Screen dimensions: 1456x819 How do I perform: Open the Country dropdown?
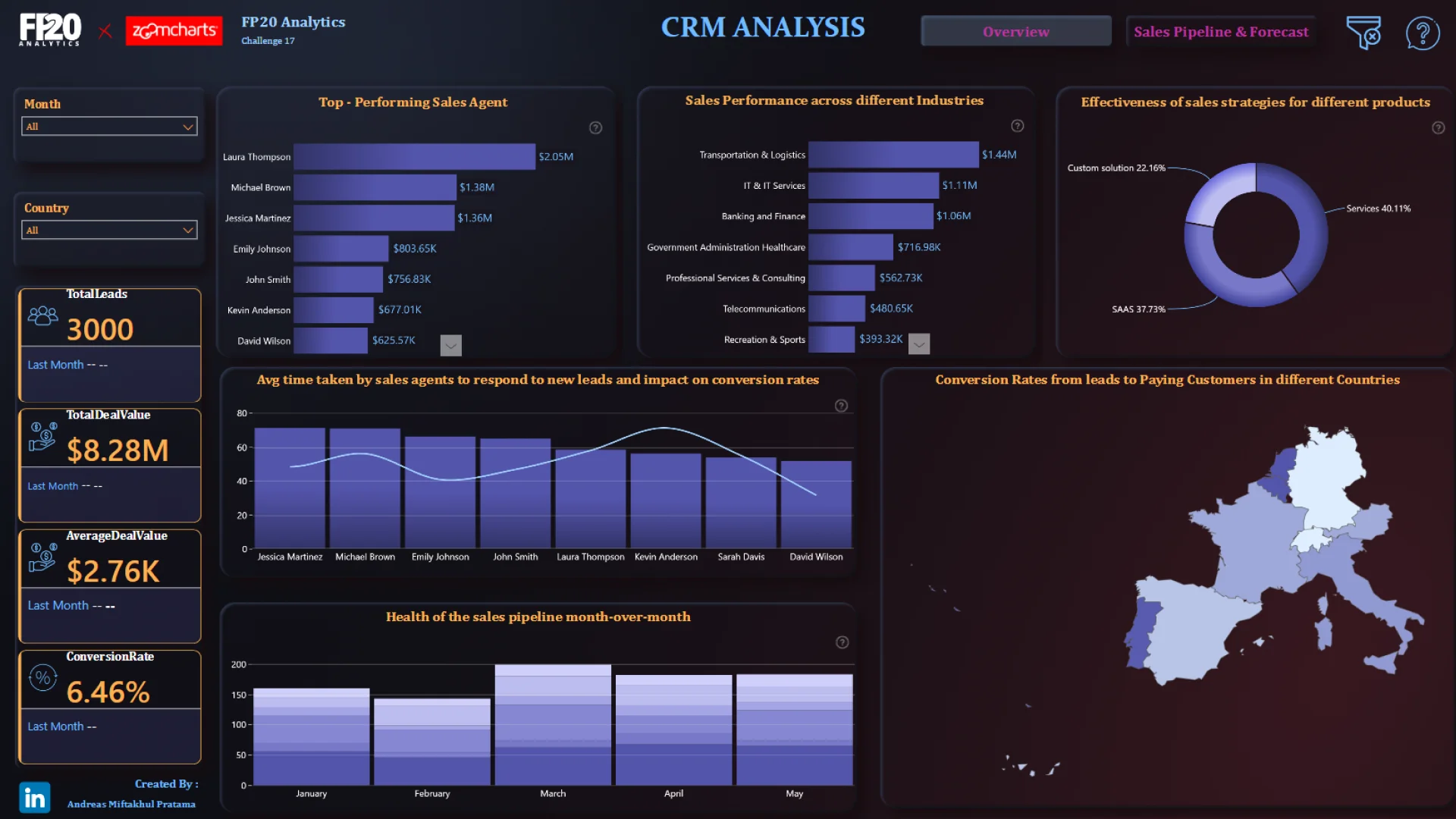pos(109,230)
